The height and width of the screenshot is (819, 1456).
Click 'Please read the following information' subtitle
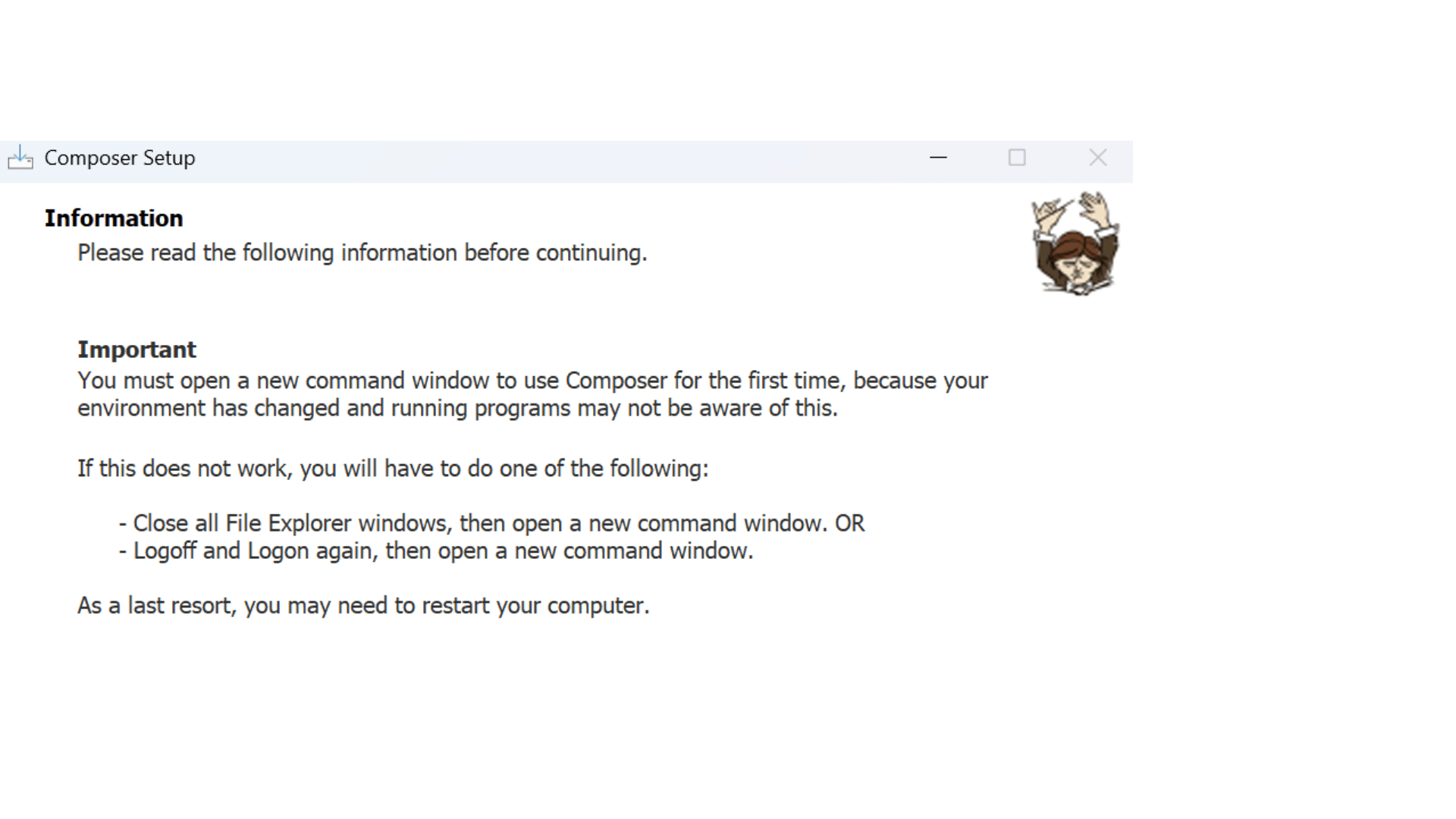point(362,253)
